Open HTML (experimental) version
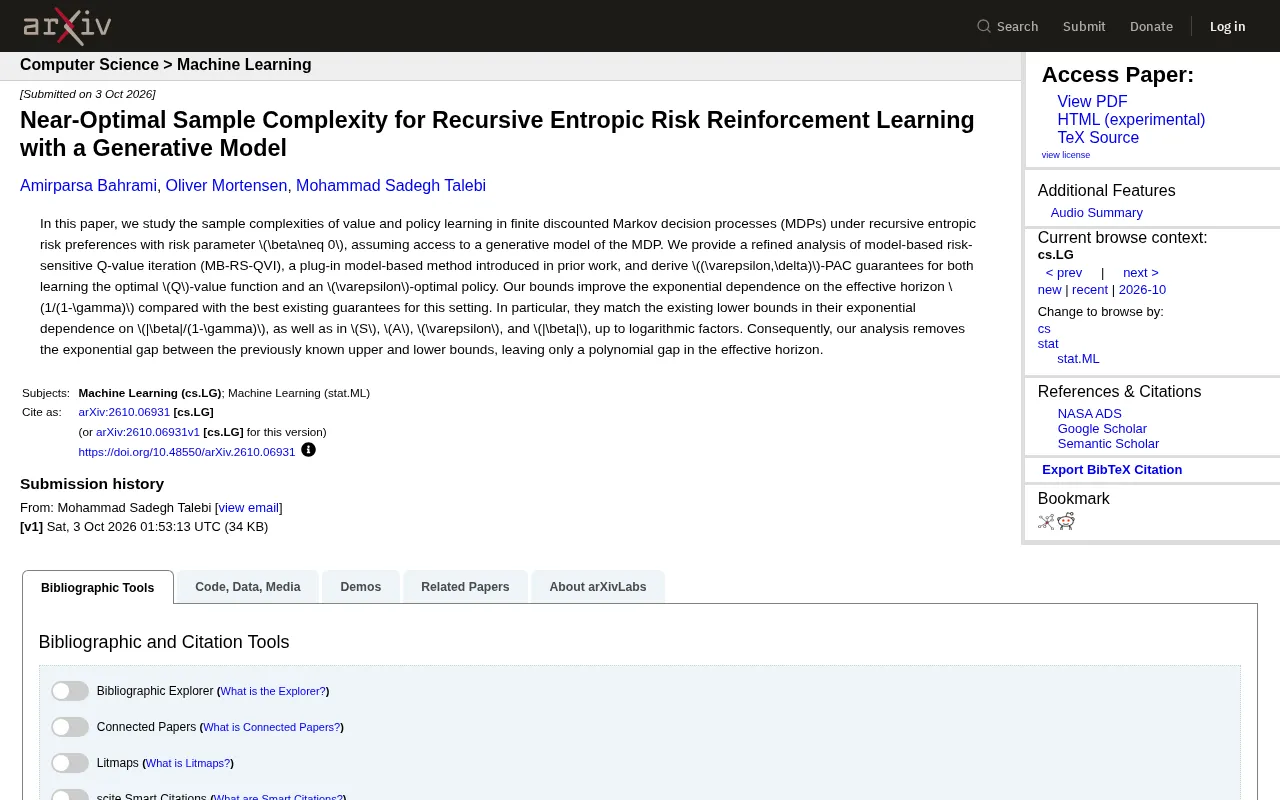 [1131, 120]
